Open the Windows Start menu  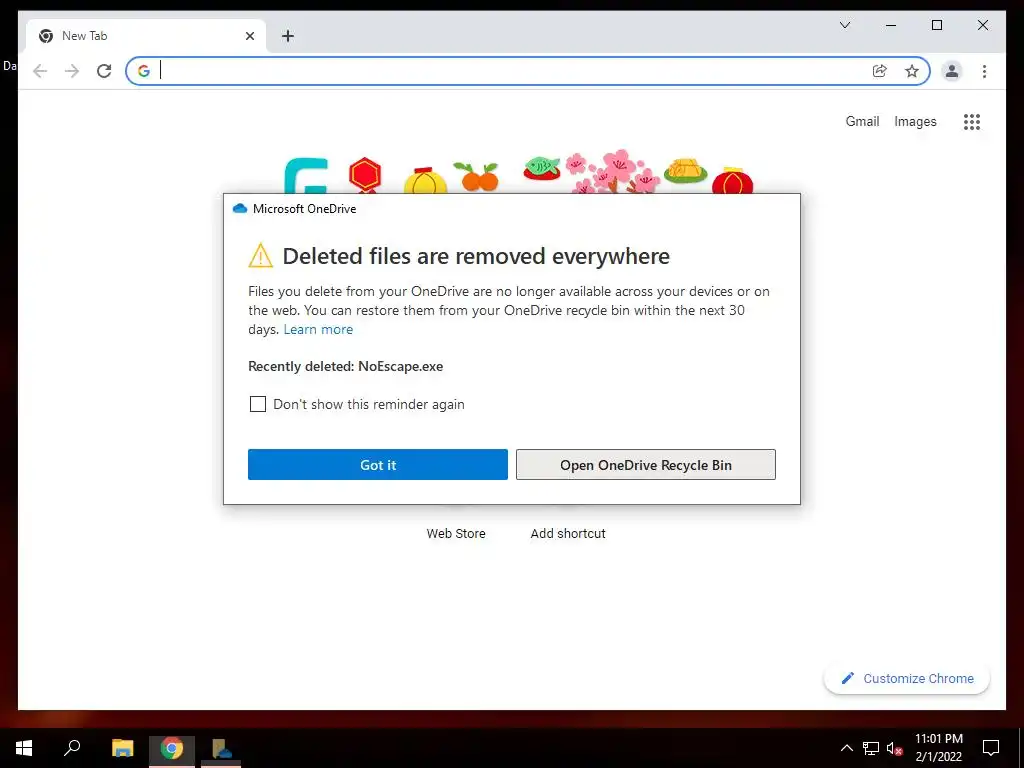coord(24,748)
